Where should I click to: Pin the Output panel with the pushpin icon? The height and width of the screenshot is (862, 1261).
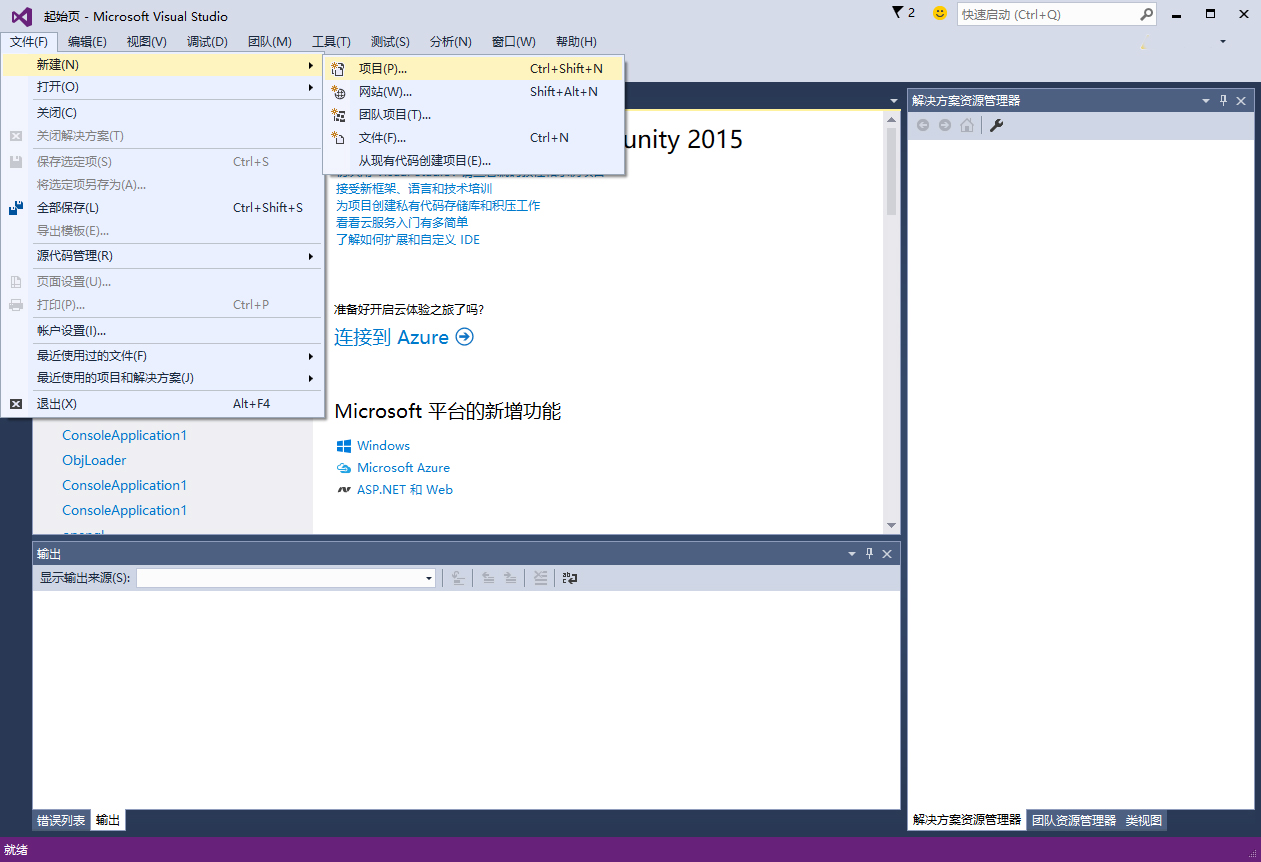coord(869,553)
